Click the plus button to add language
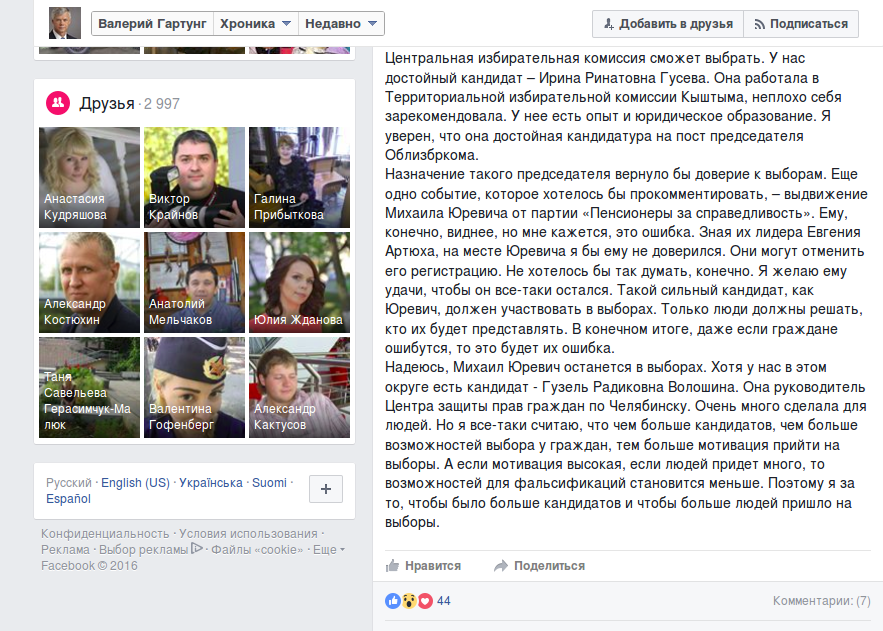This screenshot has width=883, height=631. (x=326, y=489)
